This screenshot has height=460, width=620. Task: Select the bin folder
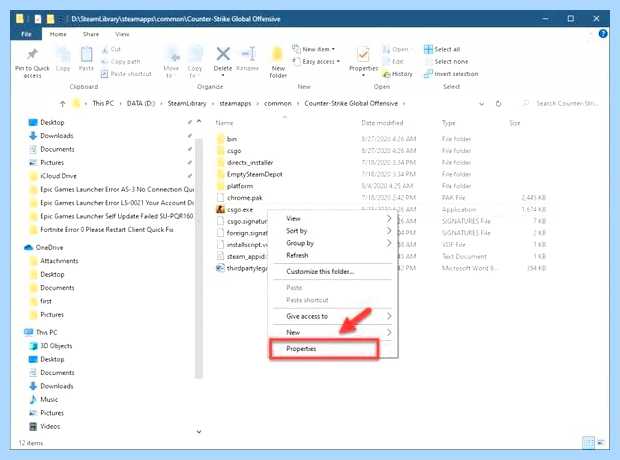point(232,139)
